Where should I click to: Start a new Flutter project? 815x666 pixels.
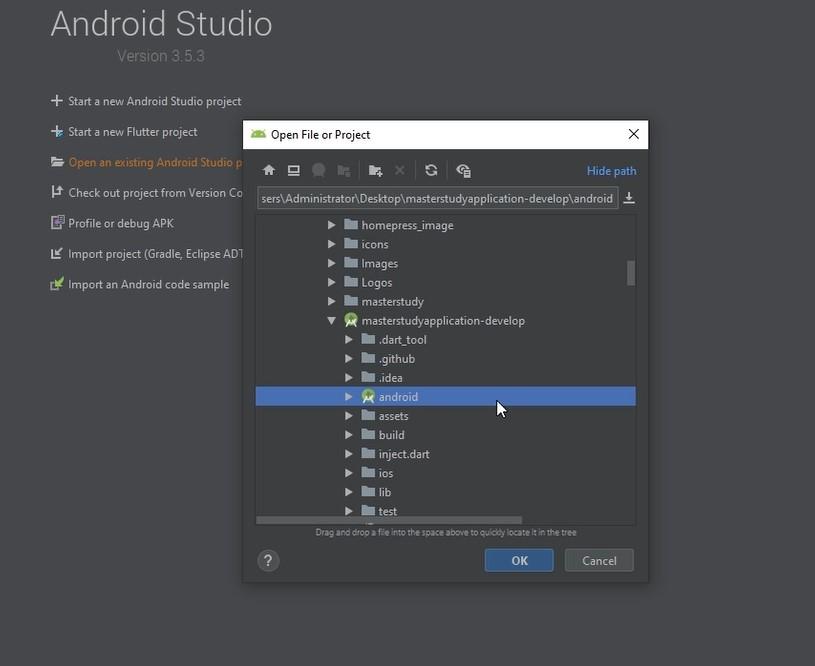(132, 132)
